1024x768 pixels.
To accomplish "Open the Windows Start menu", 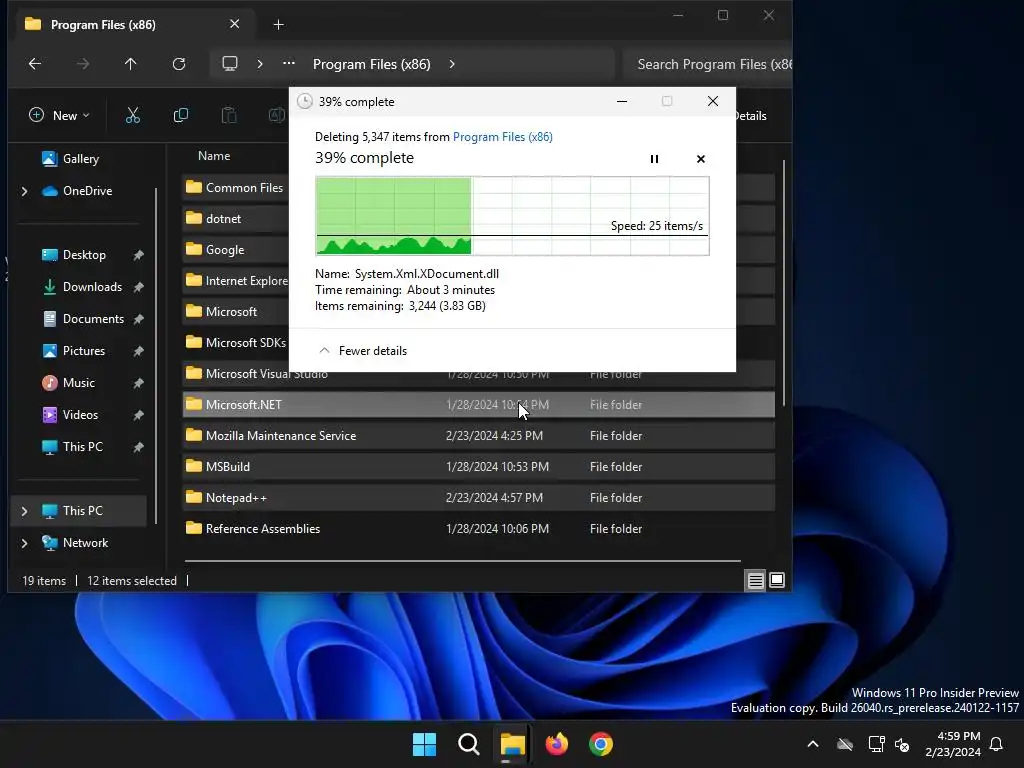I will (x=424, y=744).
